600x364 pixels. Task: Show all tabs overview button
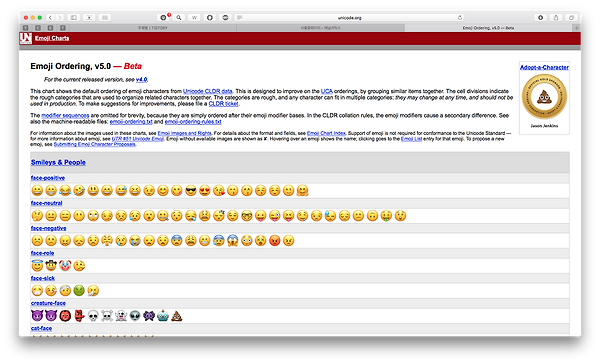pyautogui.click(x=571, y=18)
